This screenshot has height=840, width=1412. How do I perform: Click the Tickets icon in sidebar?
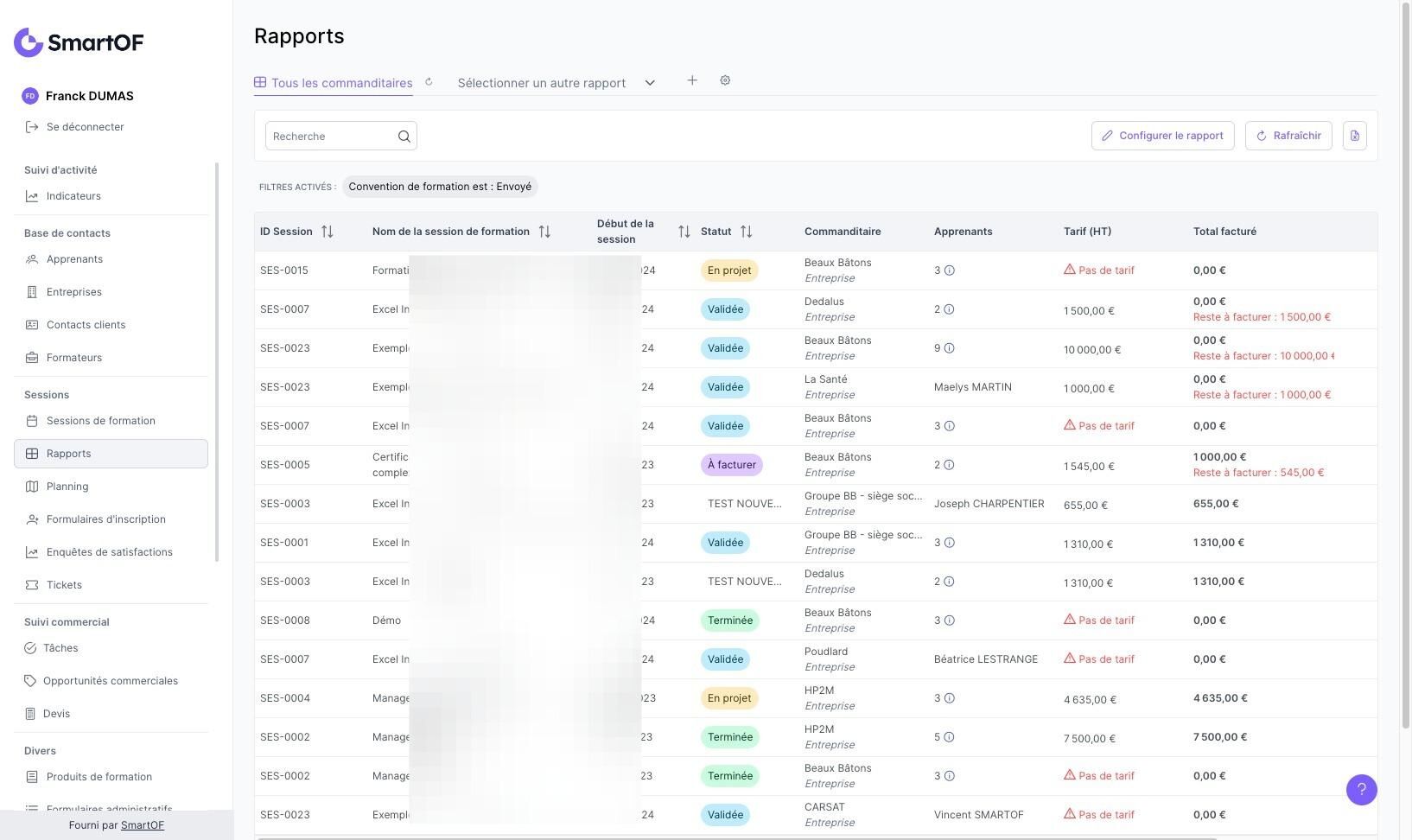pos(32,585)
